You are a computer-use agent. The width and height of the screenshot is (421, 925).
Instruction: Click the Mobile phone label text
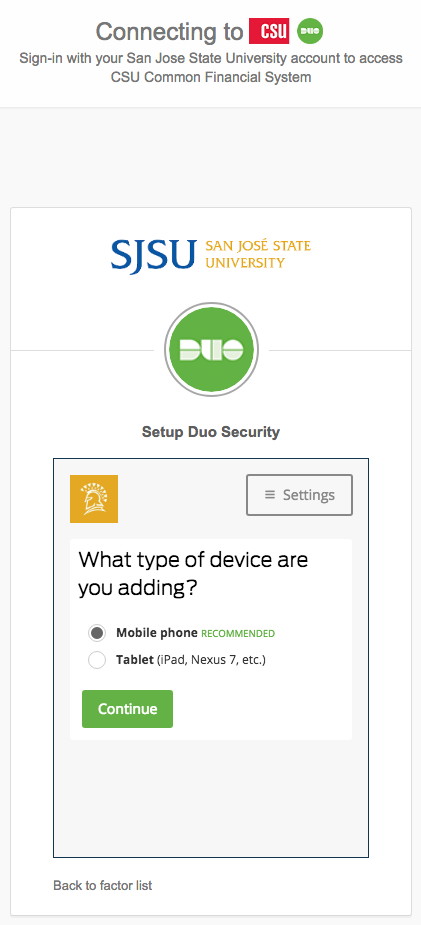pyautogui.click(x=157, y=632)
